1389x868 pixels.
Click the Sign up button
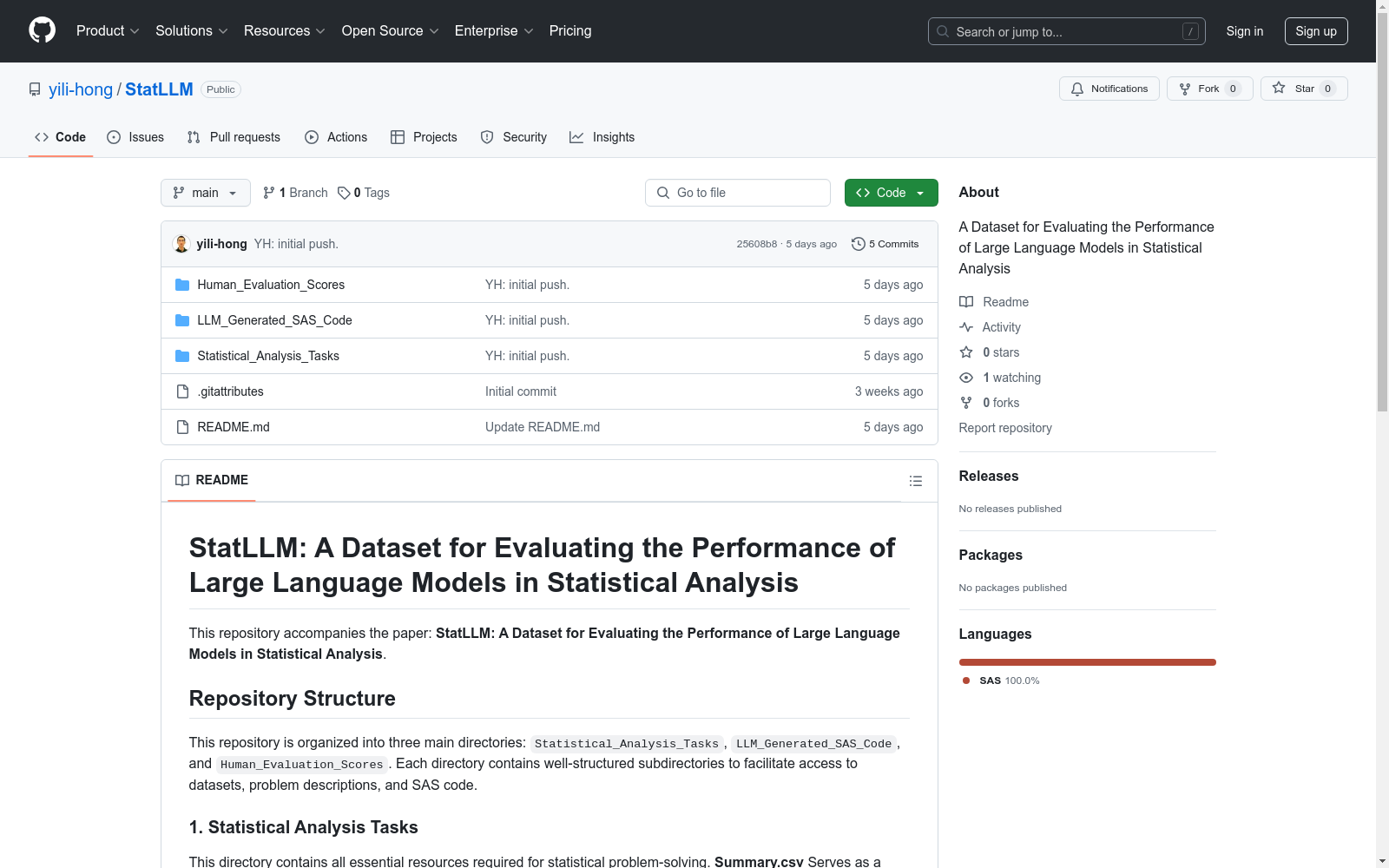click(x=1316, y=31)
